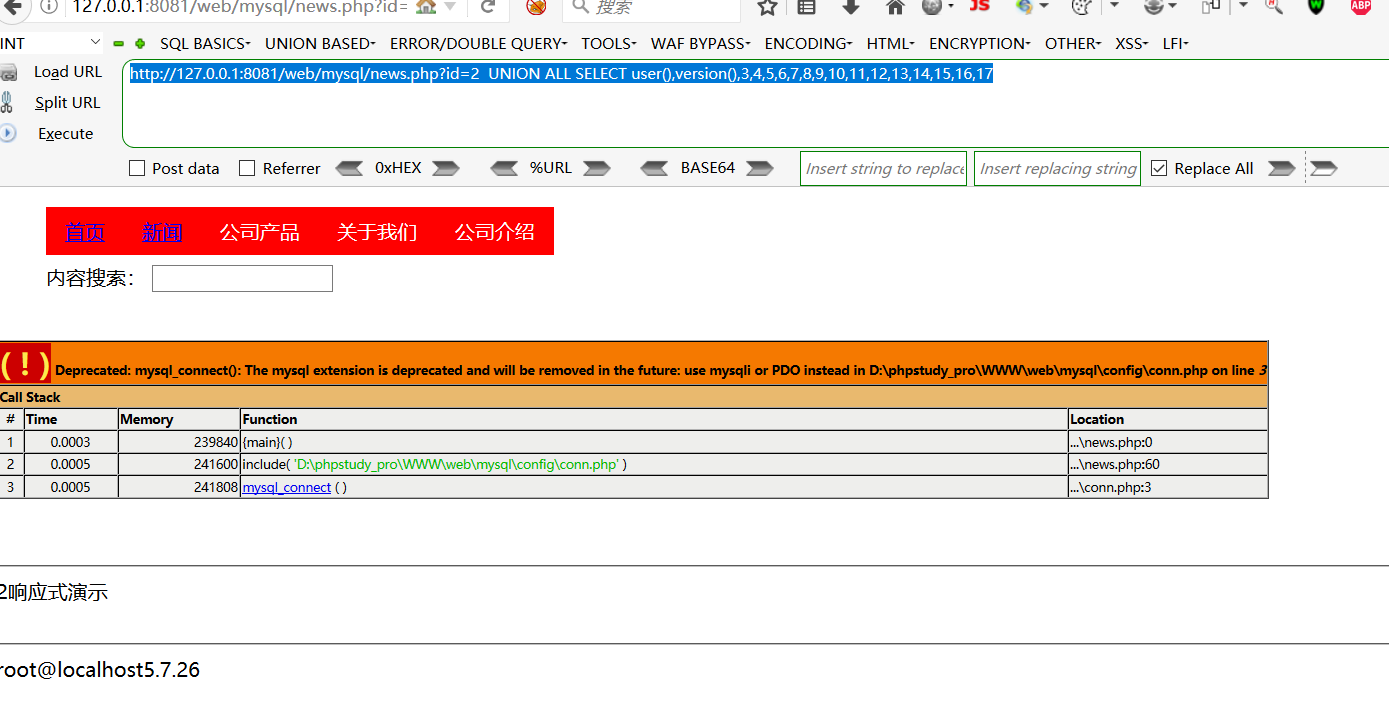Screen dimensions: 1389x719
Task: Click the red JS toolbar icon
Action: 980,6
